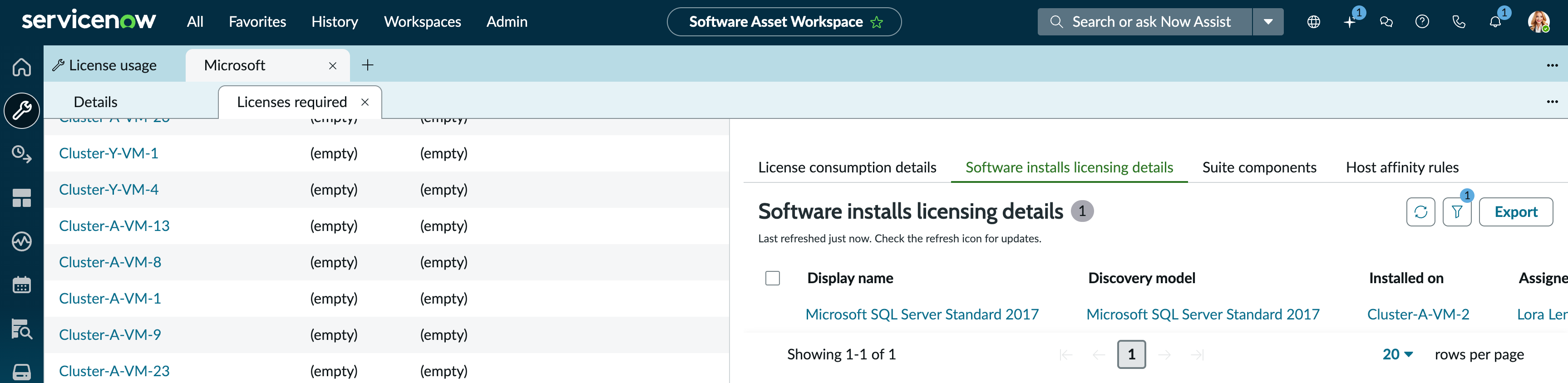This screenshot has height=383, width=1568.
Task: Switch to the Details tab
Action: pos(96,102)
